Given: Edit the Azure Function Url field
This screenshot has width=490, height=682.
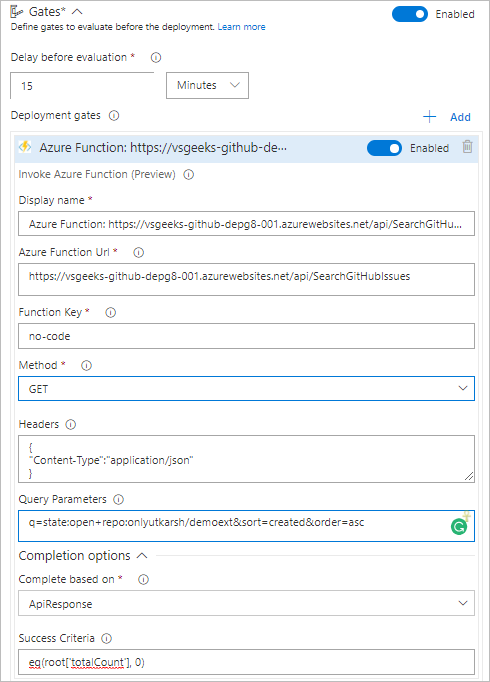Looking at the screenshot, I should pos(247,279).
